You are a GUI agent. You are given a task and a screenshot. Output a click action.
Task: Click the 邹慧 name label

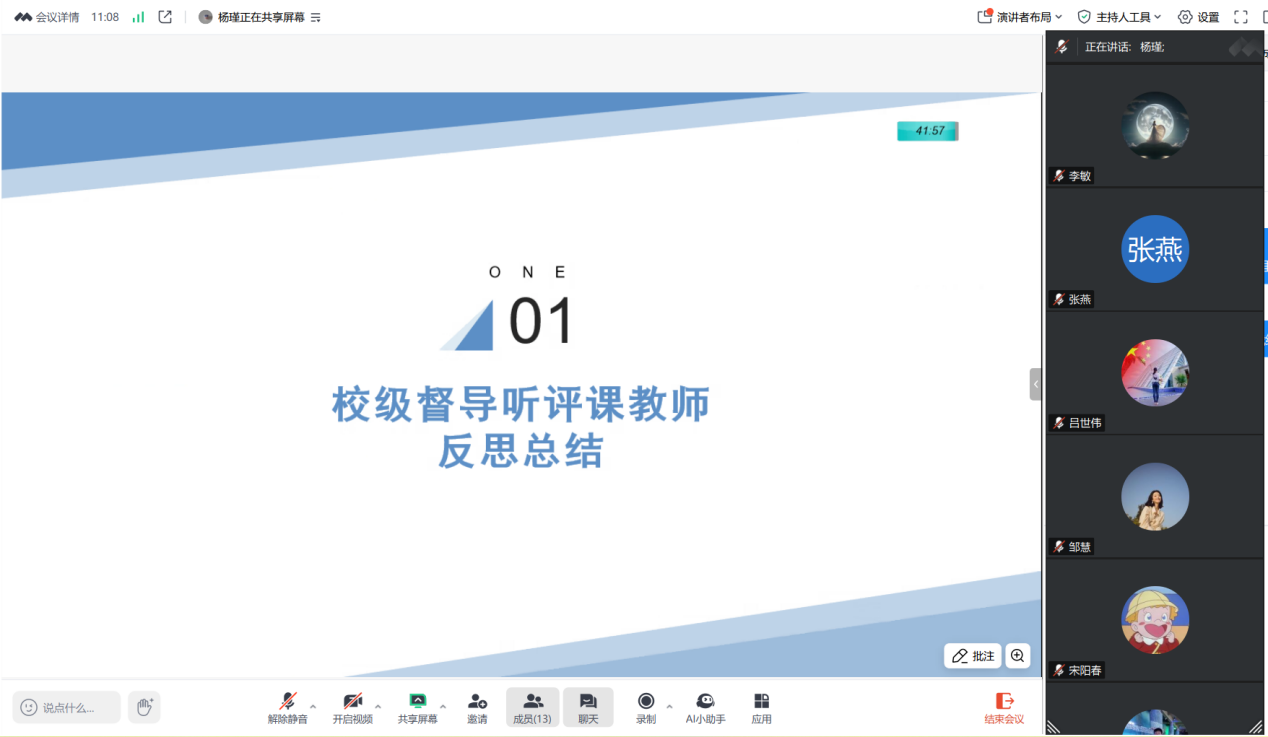point(1080,547)
